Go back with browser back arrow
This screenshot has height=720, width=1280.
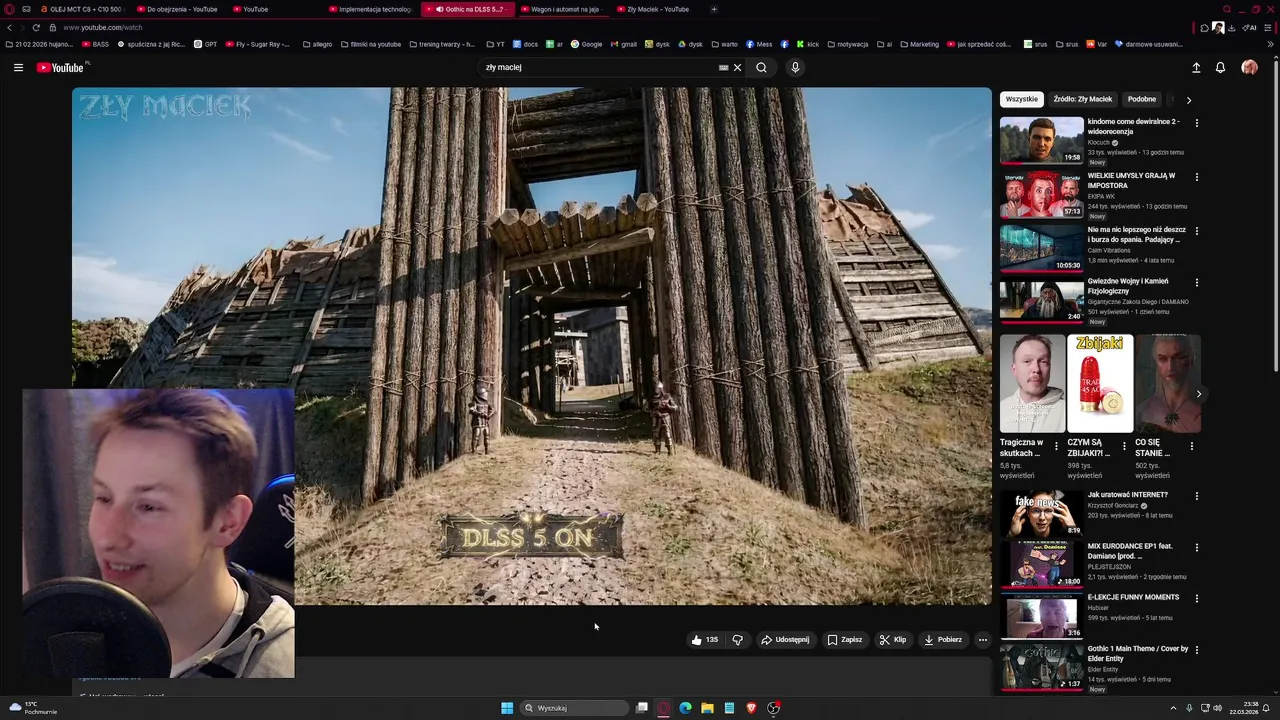(x=10, y=28)
